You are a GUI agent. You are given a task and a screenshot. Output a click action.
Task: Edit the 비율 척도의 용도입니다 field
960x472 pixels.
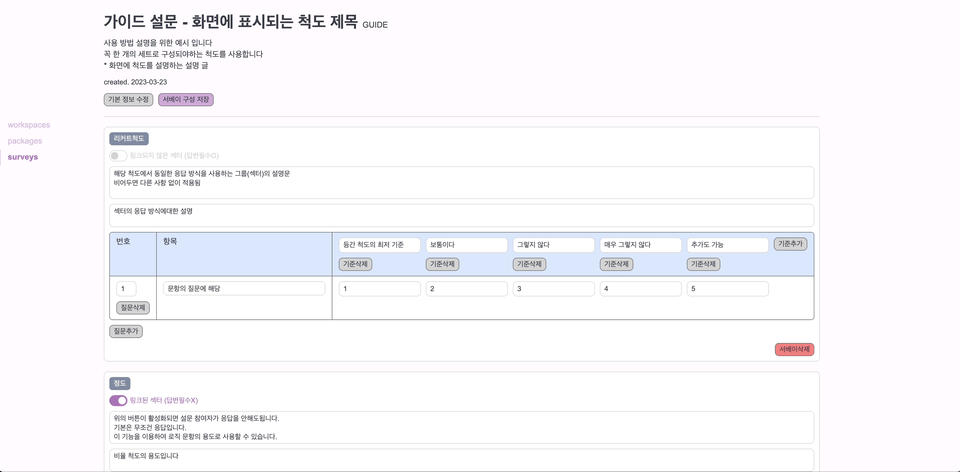[x=462, y=460]
